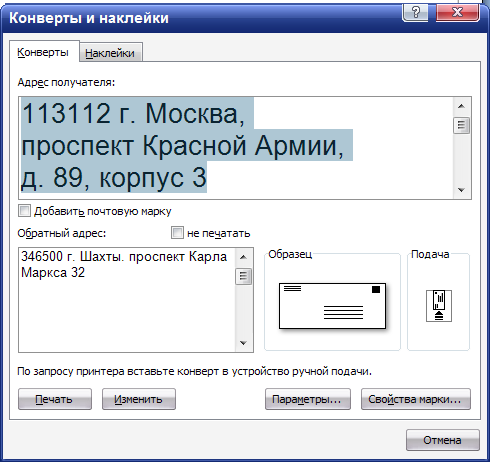Click the envelope preview in Образец
This screenshot has width=490, height=462.
[332, 306]
